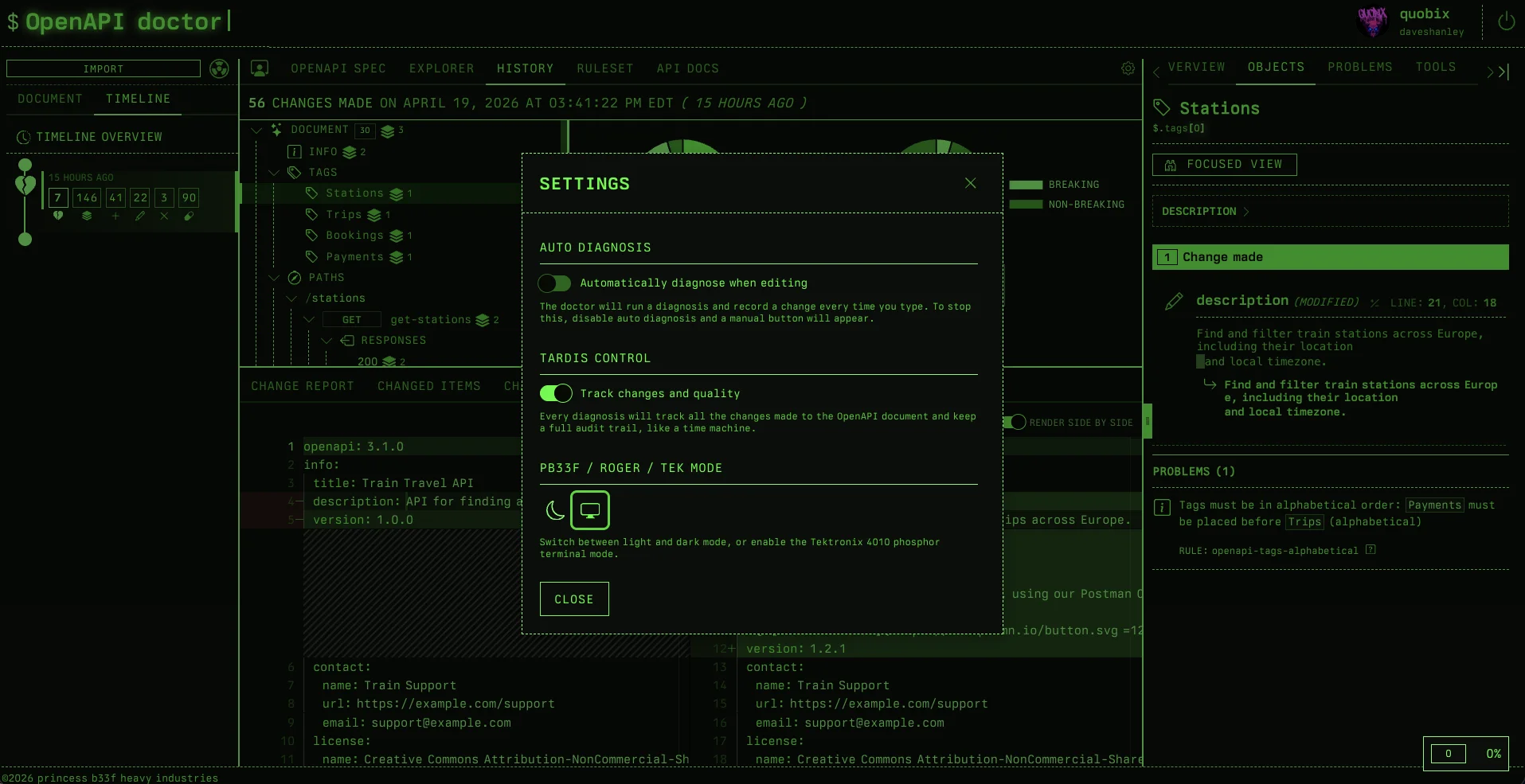Image resolution: width=1525 pixels, height=784 pixels.
Task: Click the rule help icon for openapi-tags-alphabetical
Action: point(1371,550)
